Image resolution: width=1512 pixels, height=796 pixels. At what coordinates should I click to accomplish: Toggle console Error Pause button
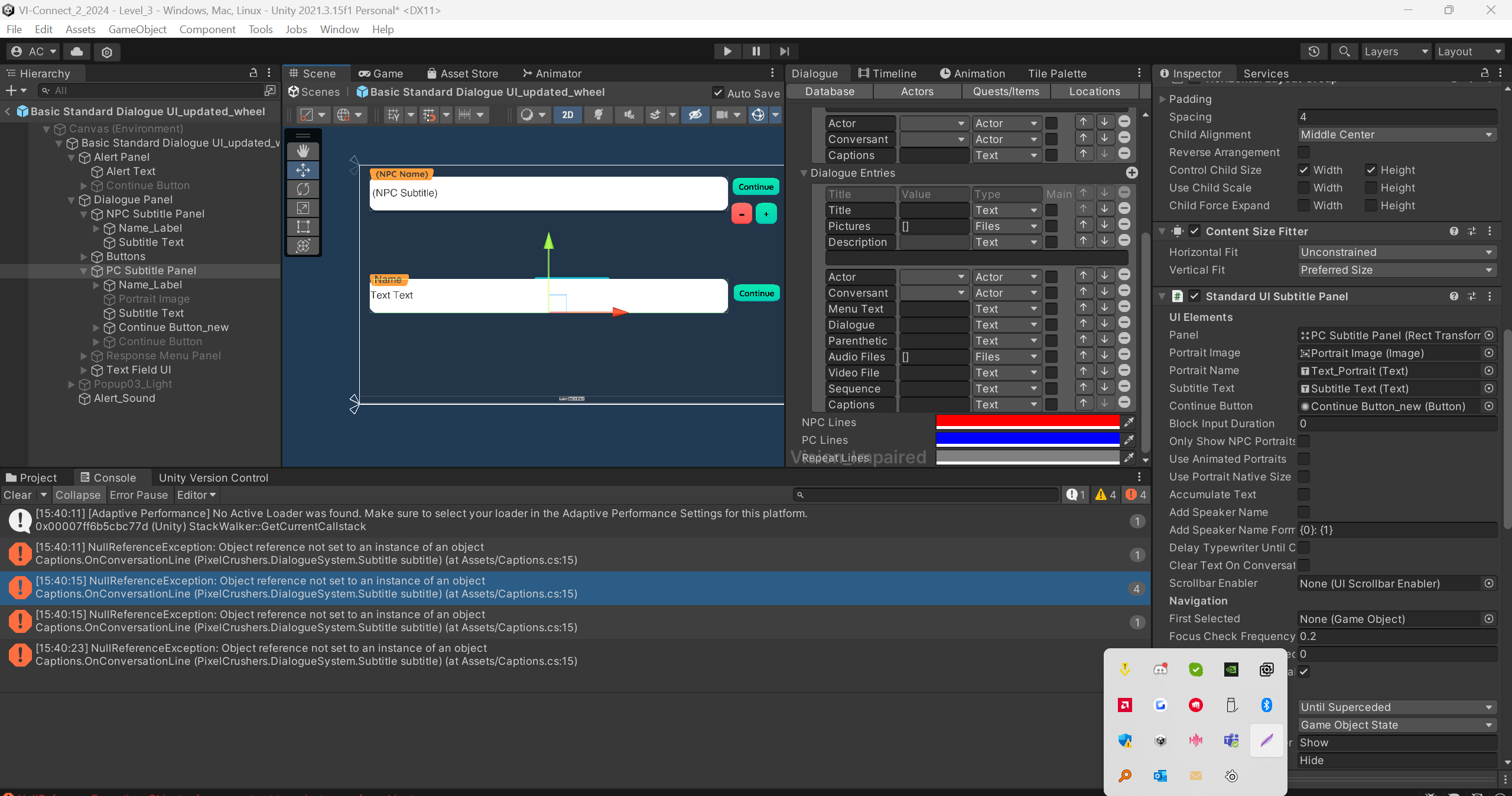(139, 495)
